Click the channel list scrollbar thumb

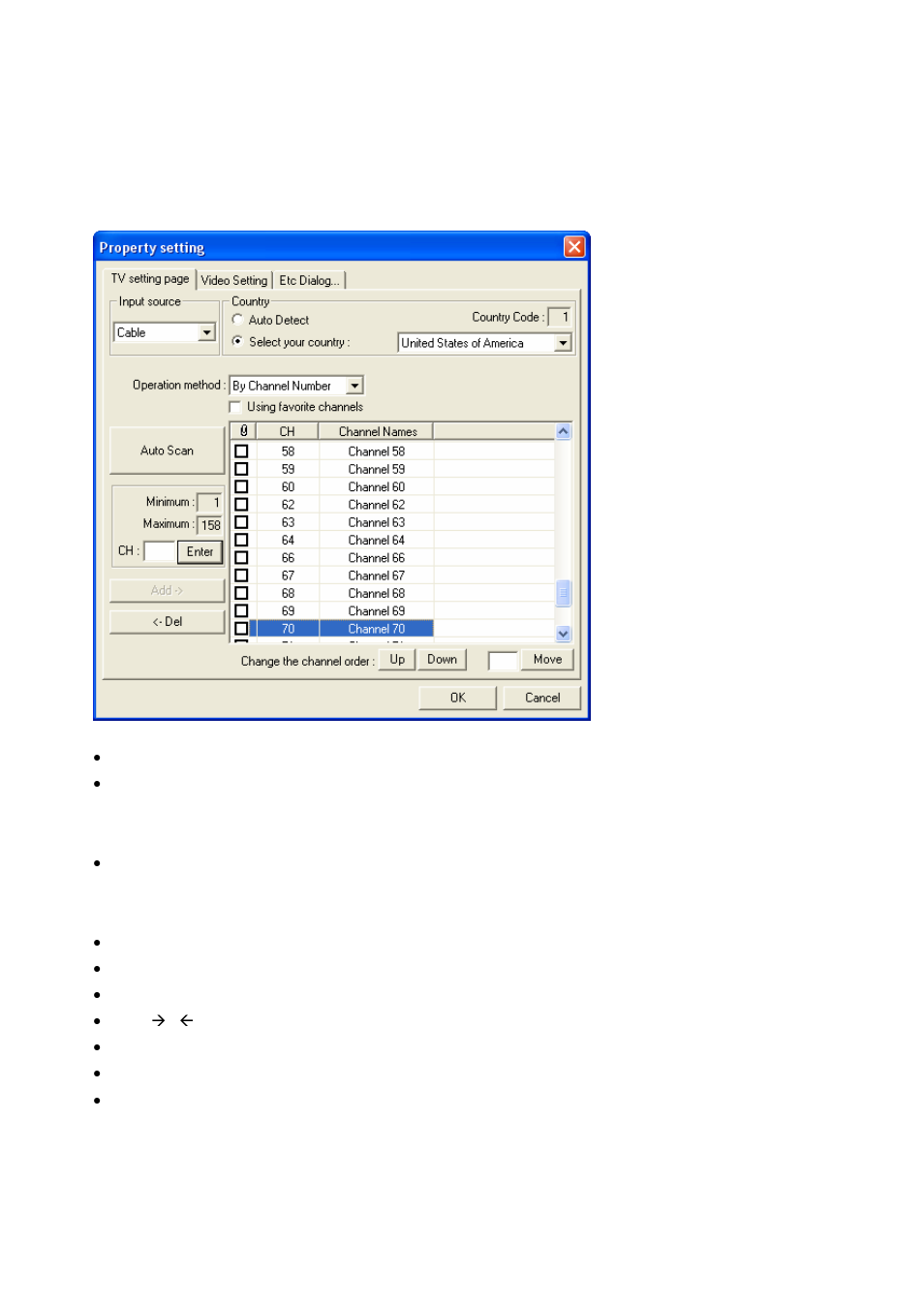point(564,593)
